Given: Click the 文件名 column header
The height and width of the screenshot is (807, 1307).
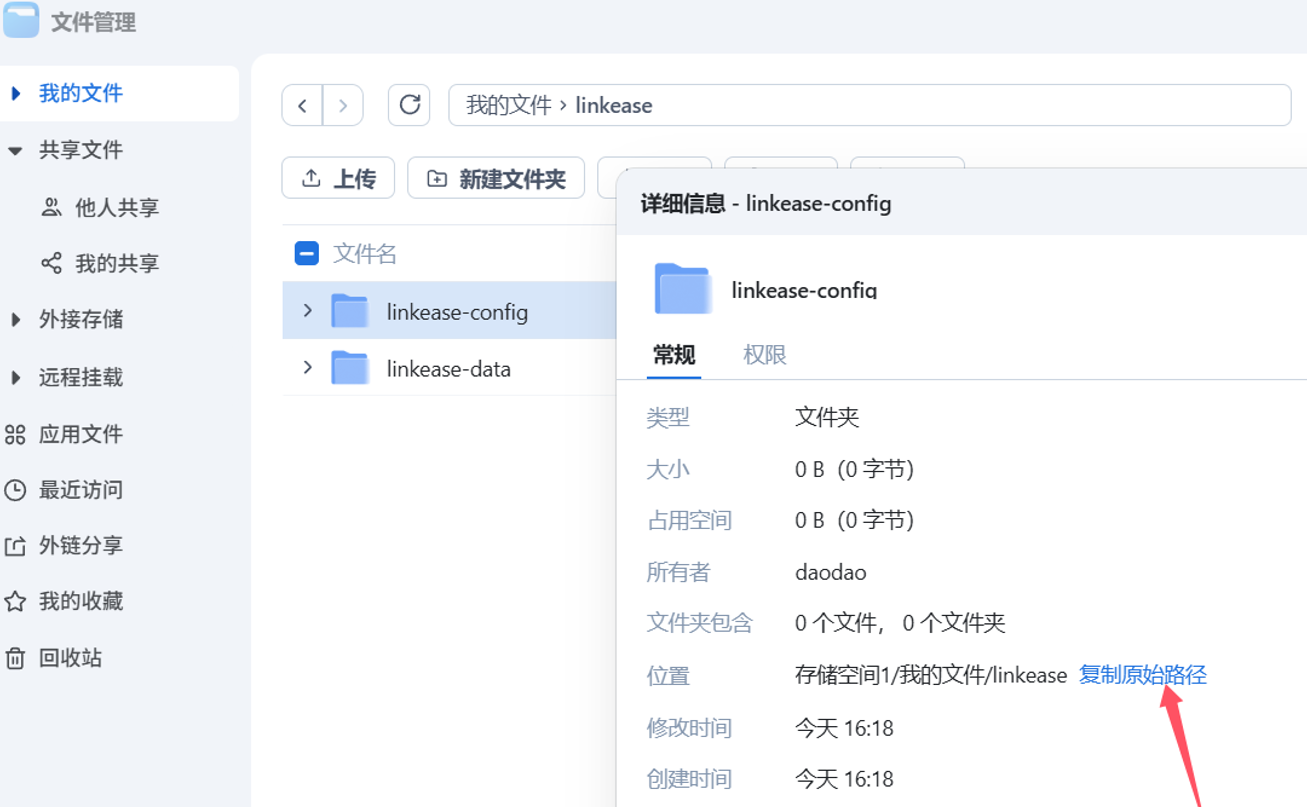Looking at the screenshot, I should pyautogui.click(x=365, y=254).
